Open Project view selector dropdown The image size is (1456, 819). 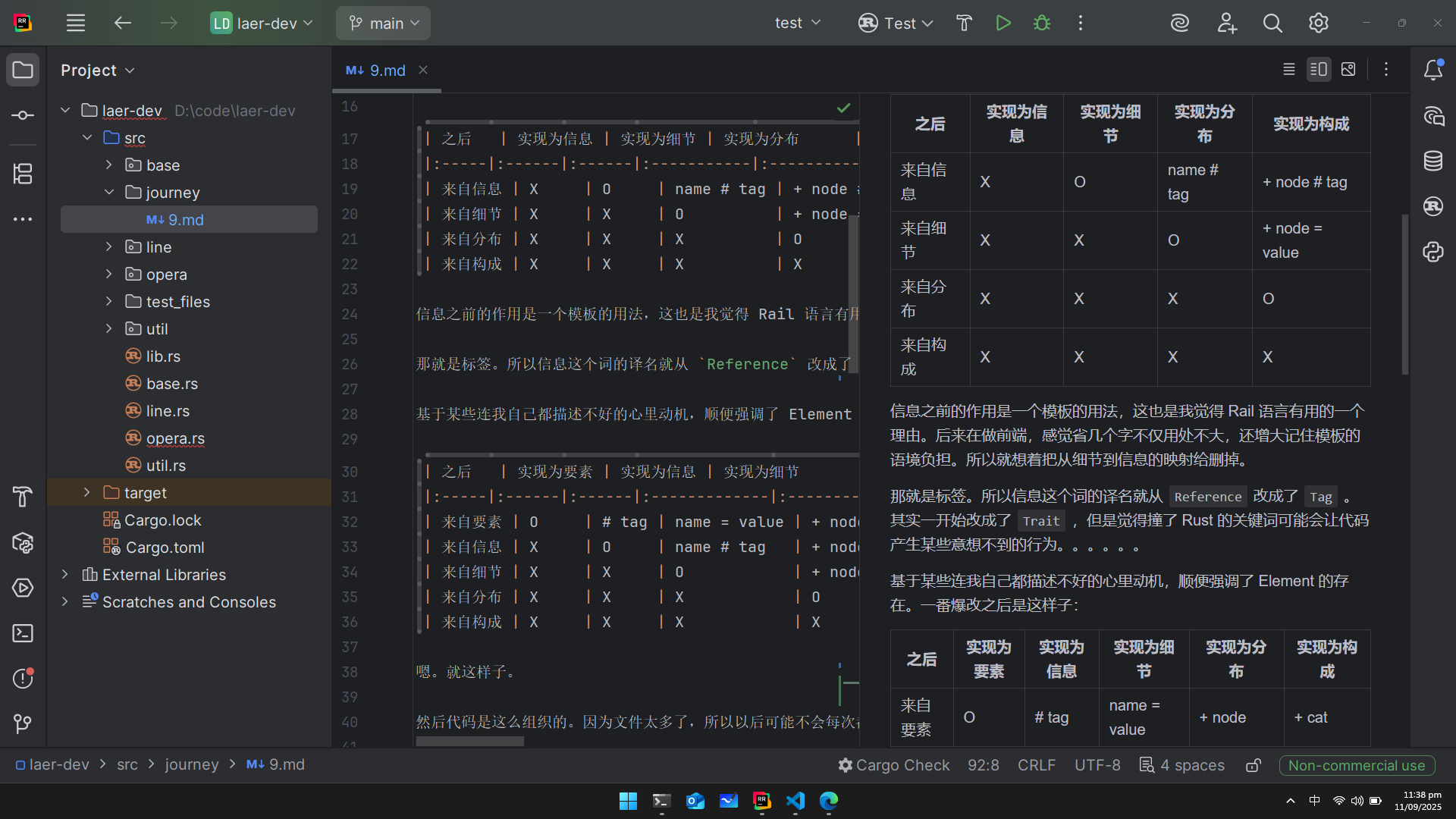coord(98,71)
